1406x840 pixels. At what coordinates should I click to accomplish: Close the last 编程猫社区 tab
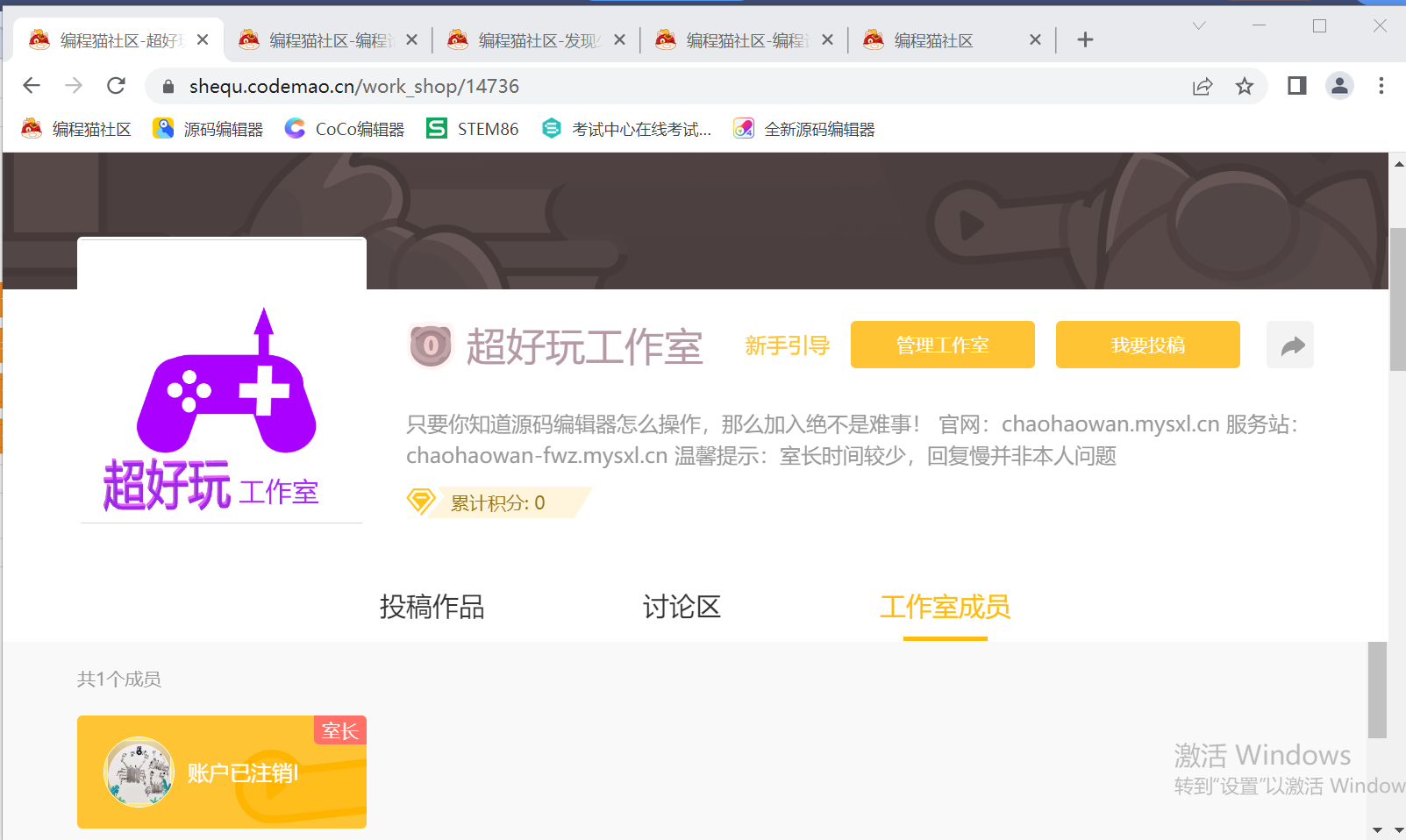pyautogui.click(x=1035, y=39)
